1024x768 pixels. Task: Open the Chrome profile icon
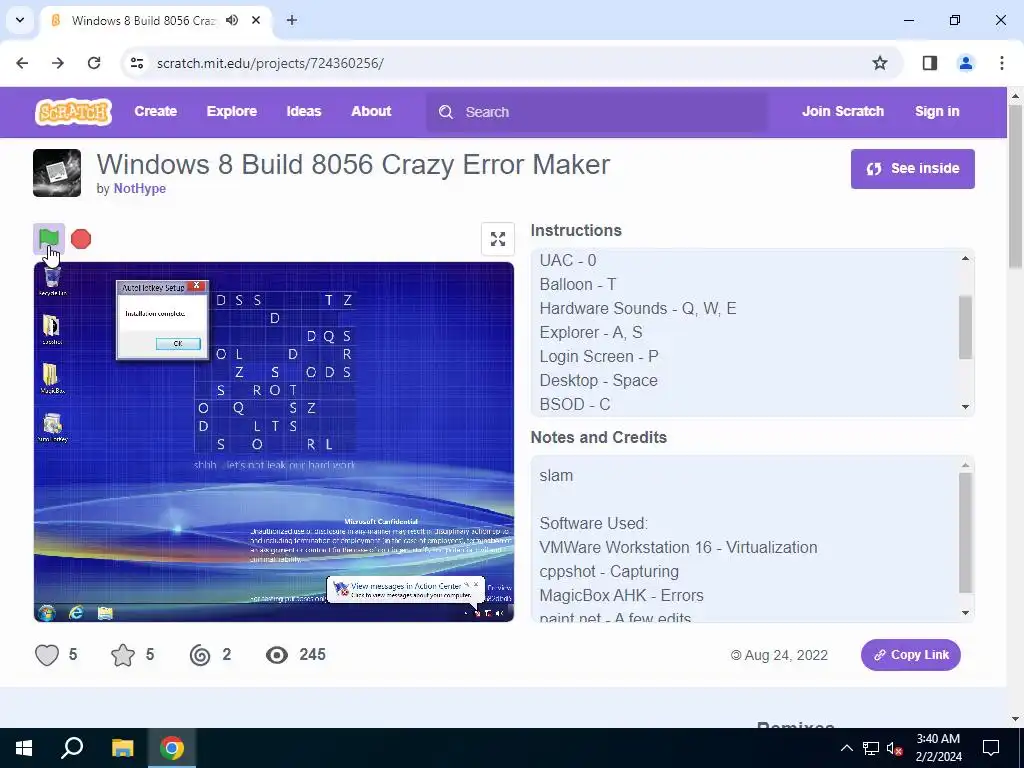pyautogui.click(x=966, y=63)
